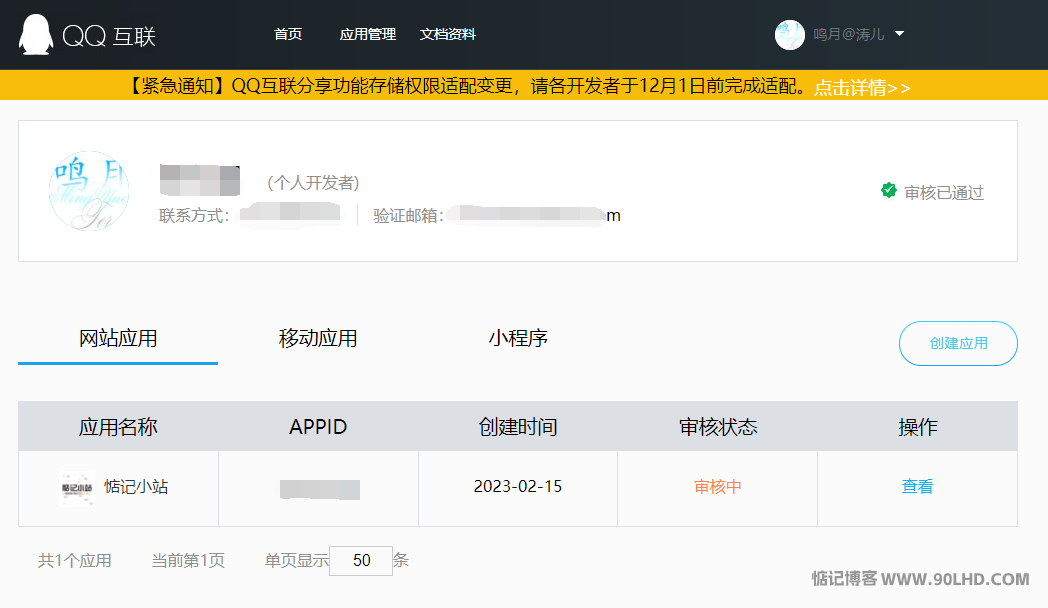1048x608 pixels.
Task: Click the 审核中 status text
Action: tap(718, 486)
